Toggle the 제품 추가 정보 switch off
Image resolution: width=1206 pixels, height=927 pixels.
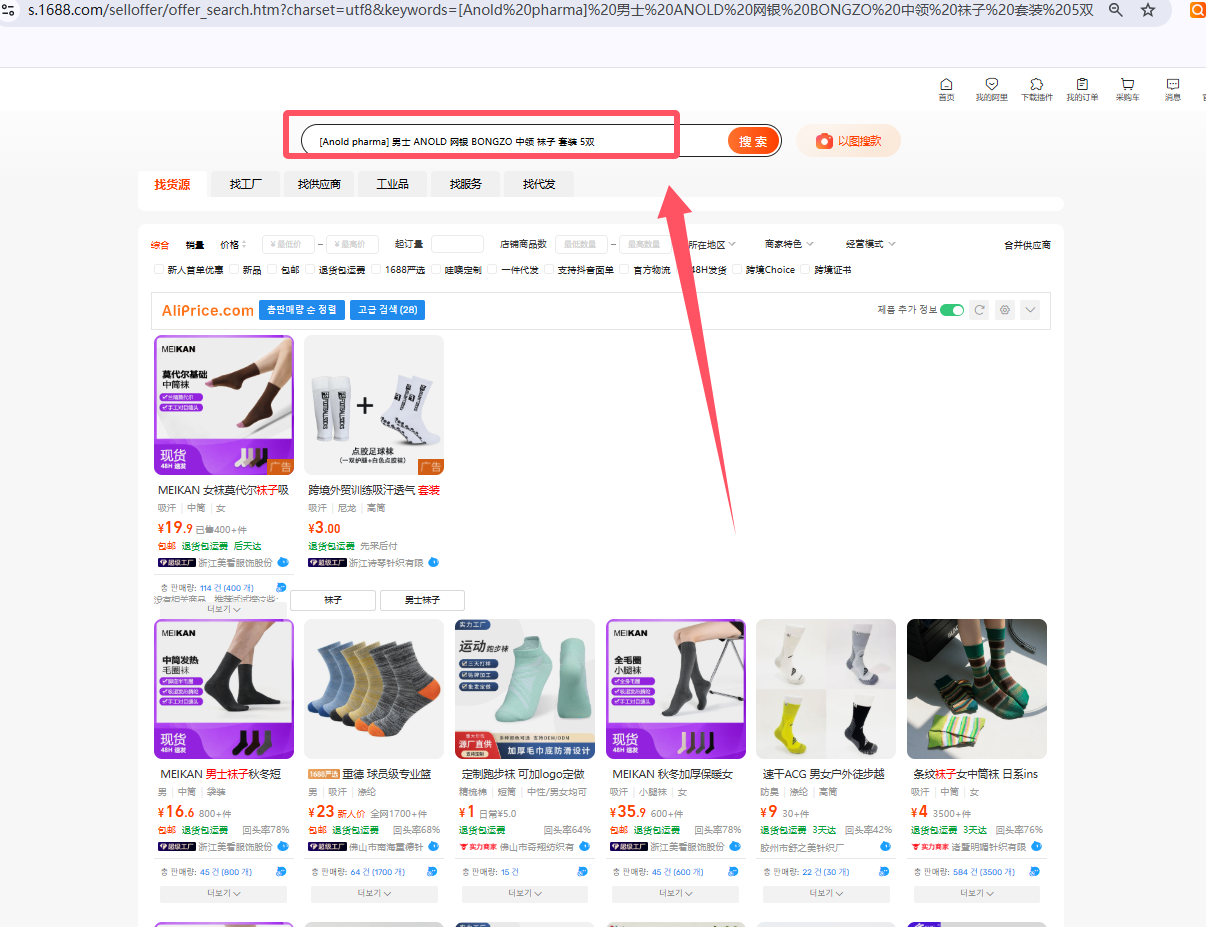[x=952, y=310]
